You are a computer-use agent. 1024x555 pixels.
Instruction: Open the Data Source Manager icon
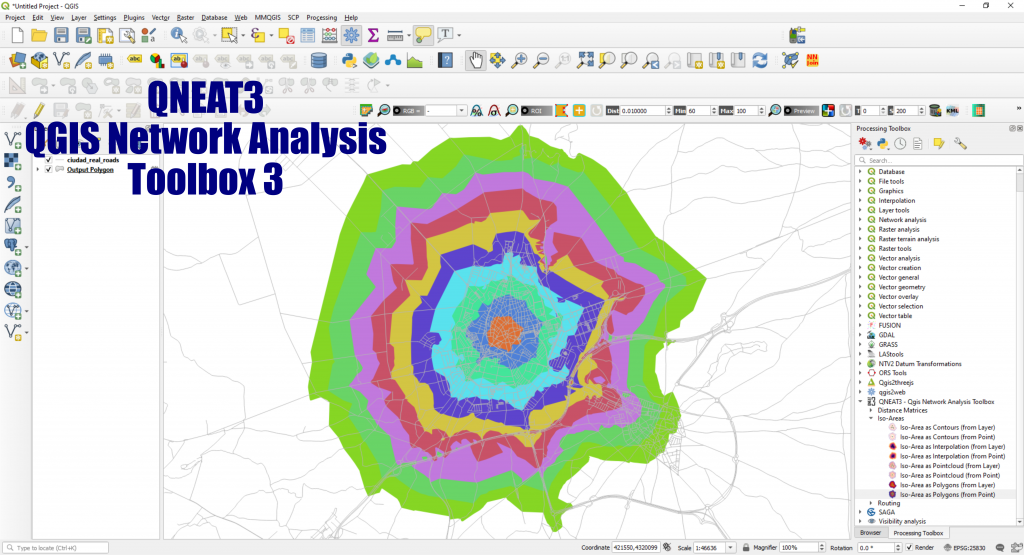(18, 61)
